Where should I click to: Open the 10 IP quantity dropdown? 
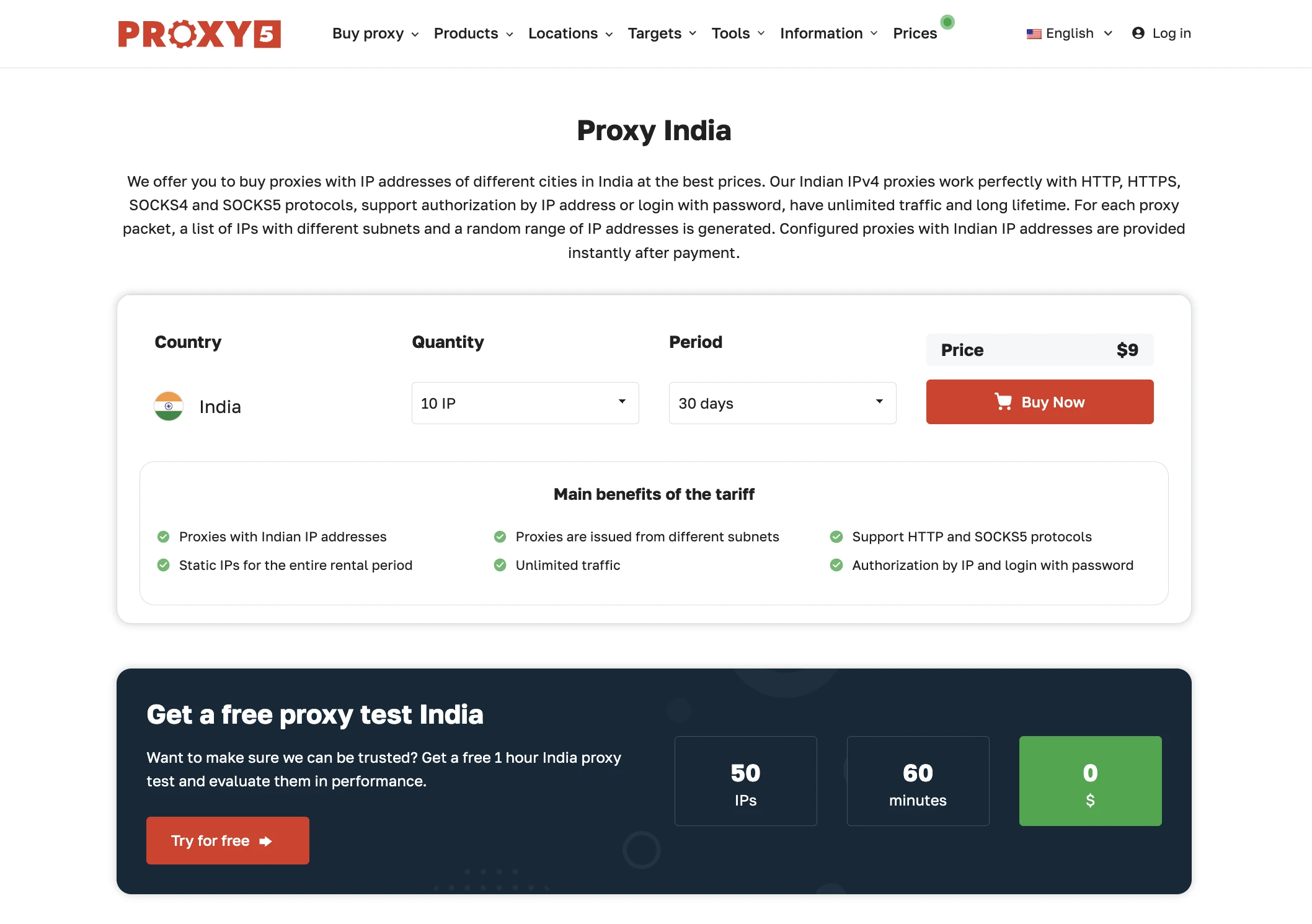click(x=525, y=403)
